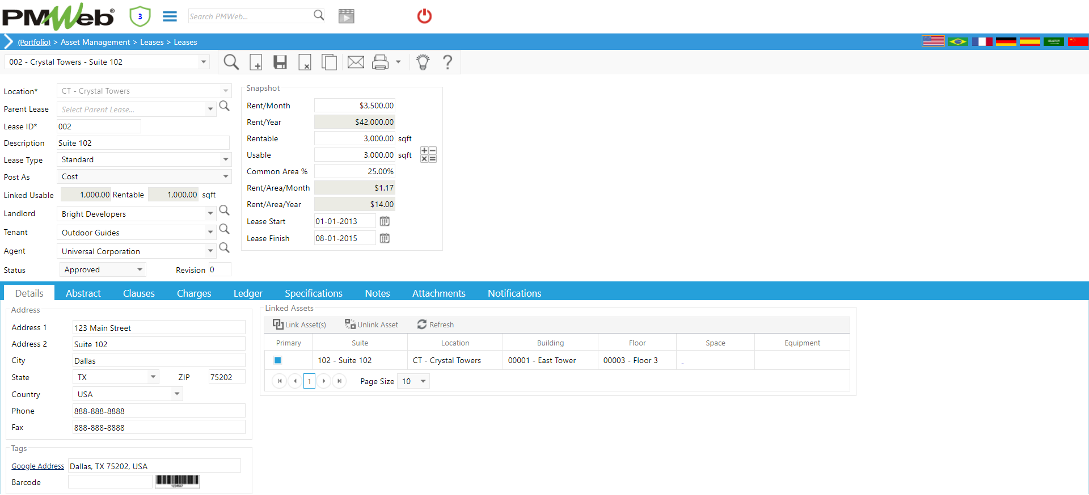Switch language to the US flag
Viewport: 1089px width, 495px height.
pos(933,42)
